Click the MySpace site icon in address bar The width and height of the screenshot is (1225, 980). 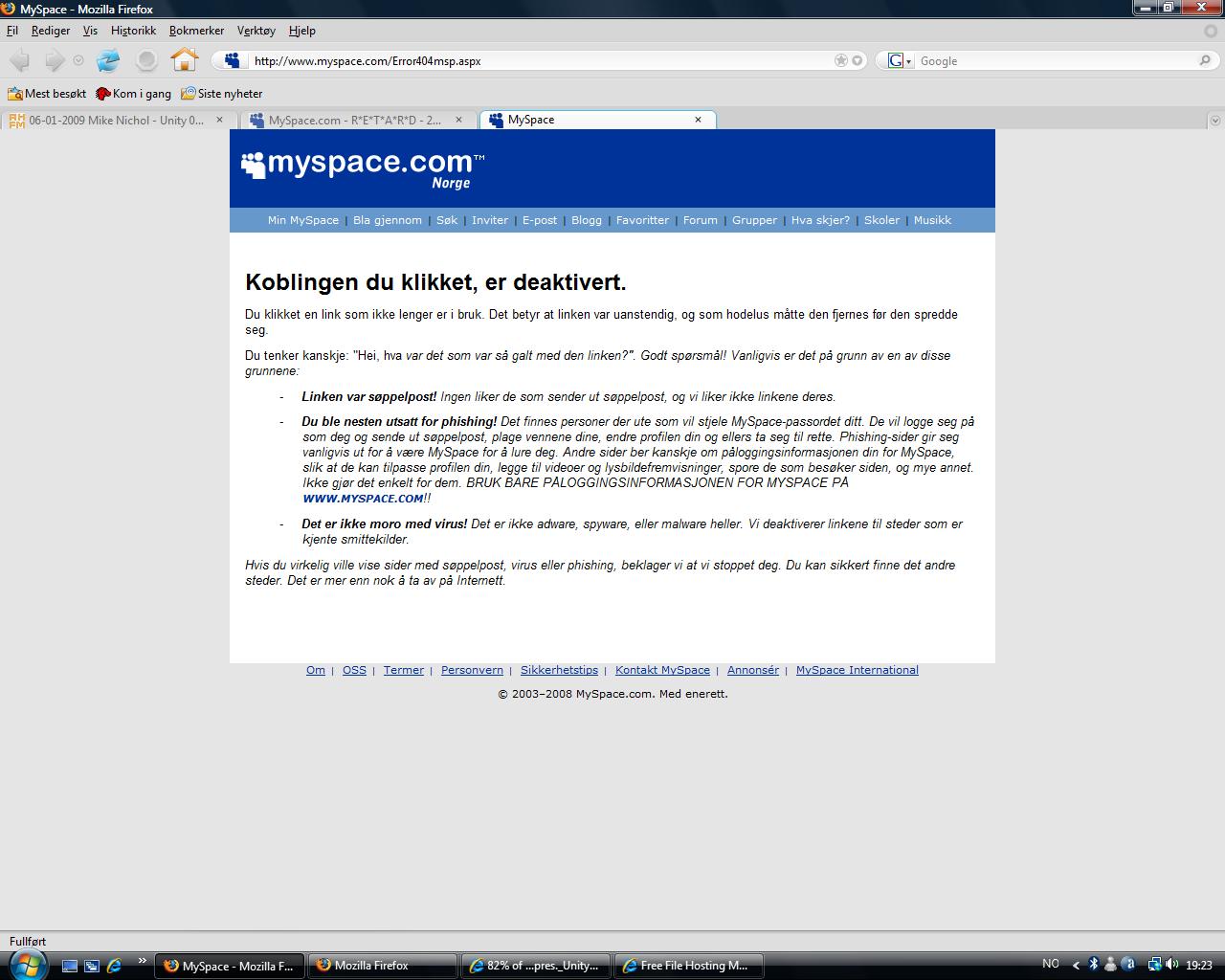tap(232, 60)
